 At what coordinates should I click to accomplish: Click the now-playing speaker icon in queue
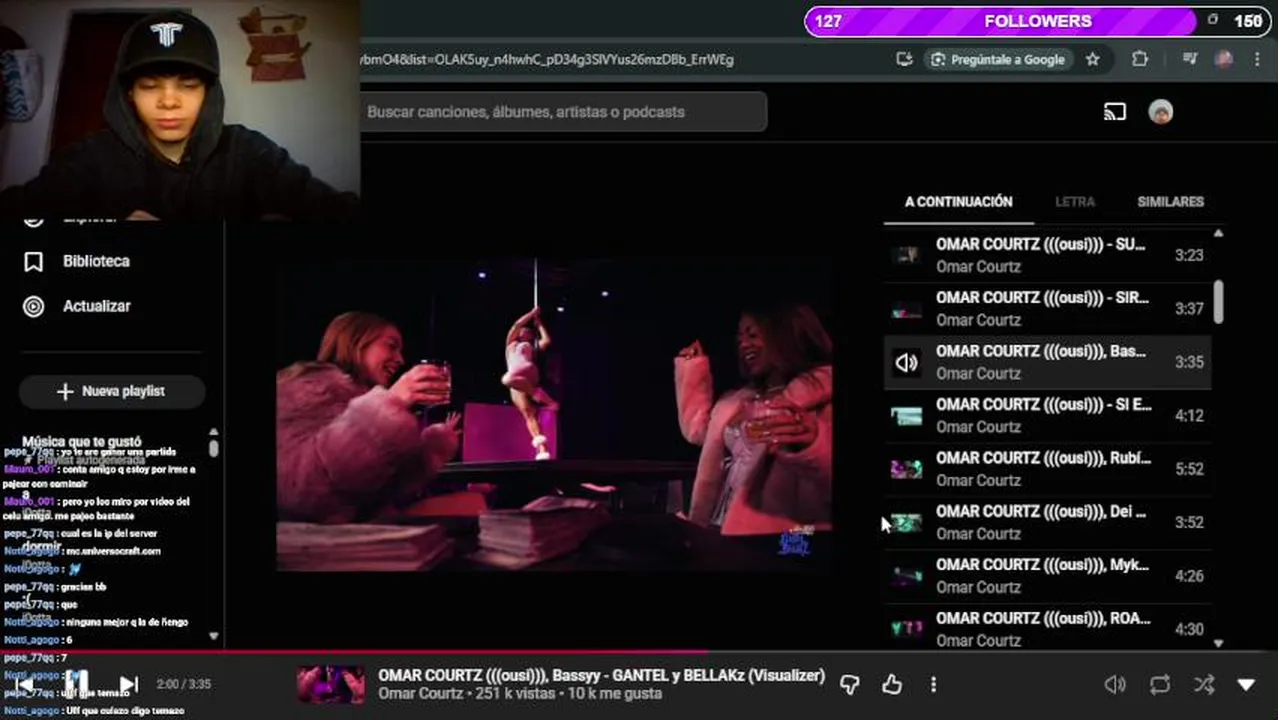pyautogui.click(x=906, y=362)
